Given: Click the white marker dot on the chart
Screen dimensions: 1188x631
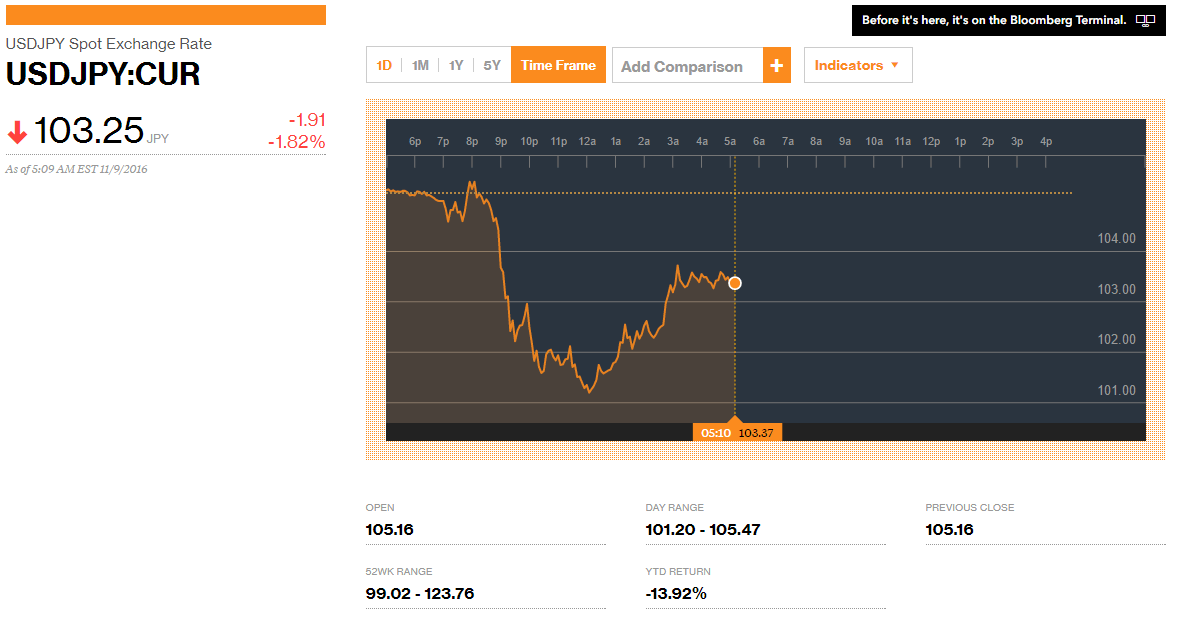Looking at the screenshot, I should click(735, 283).
